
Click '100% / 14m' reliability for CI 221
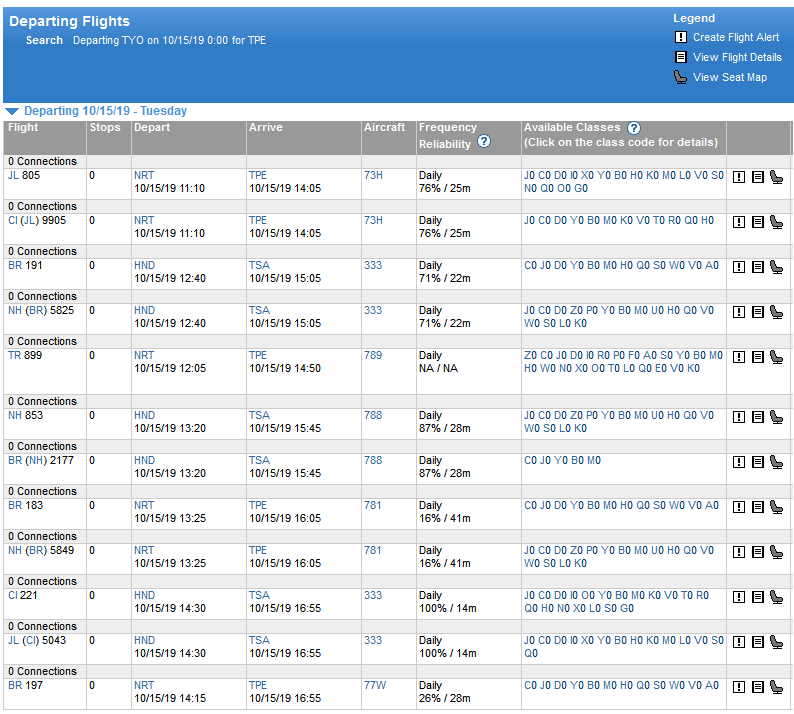[x=448, y=609]
